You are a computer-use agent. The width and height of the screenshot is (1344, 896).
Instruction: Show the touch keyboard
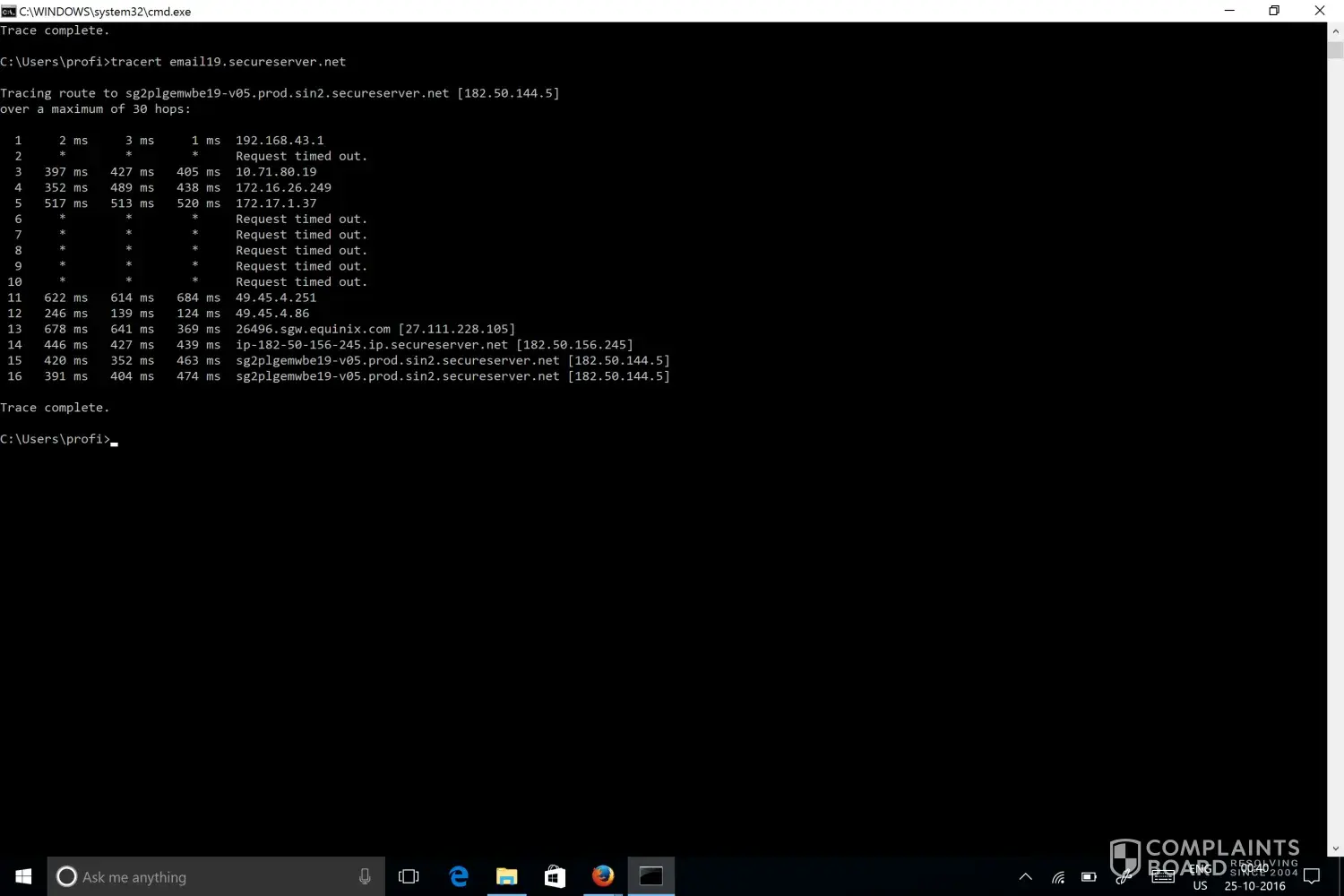click(x=1163, y=876)
